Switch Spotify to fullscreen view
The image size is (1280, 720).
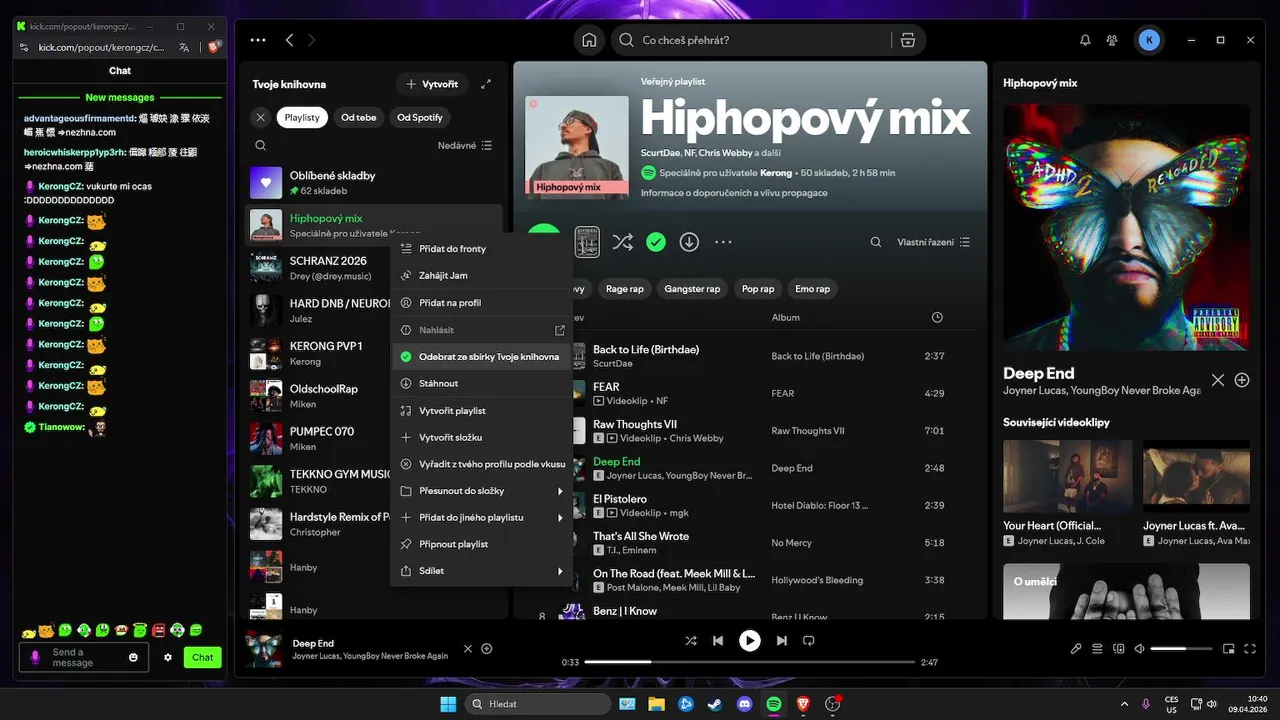(x=1250, y=649)
